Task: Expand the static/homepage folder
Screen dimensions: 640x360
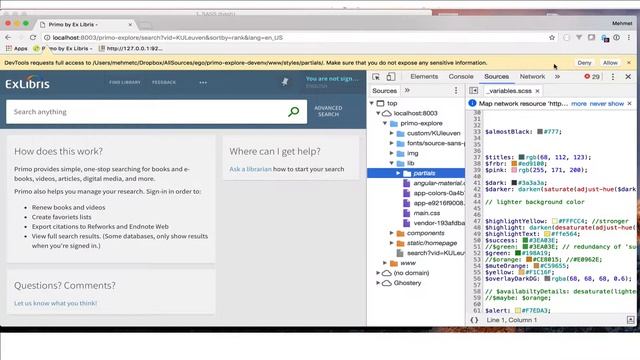Action: [x=391, y=243]
